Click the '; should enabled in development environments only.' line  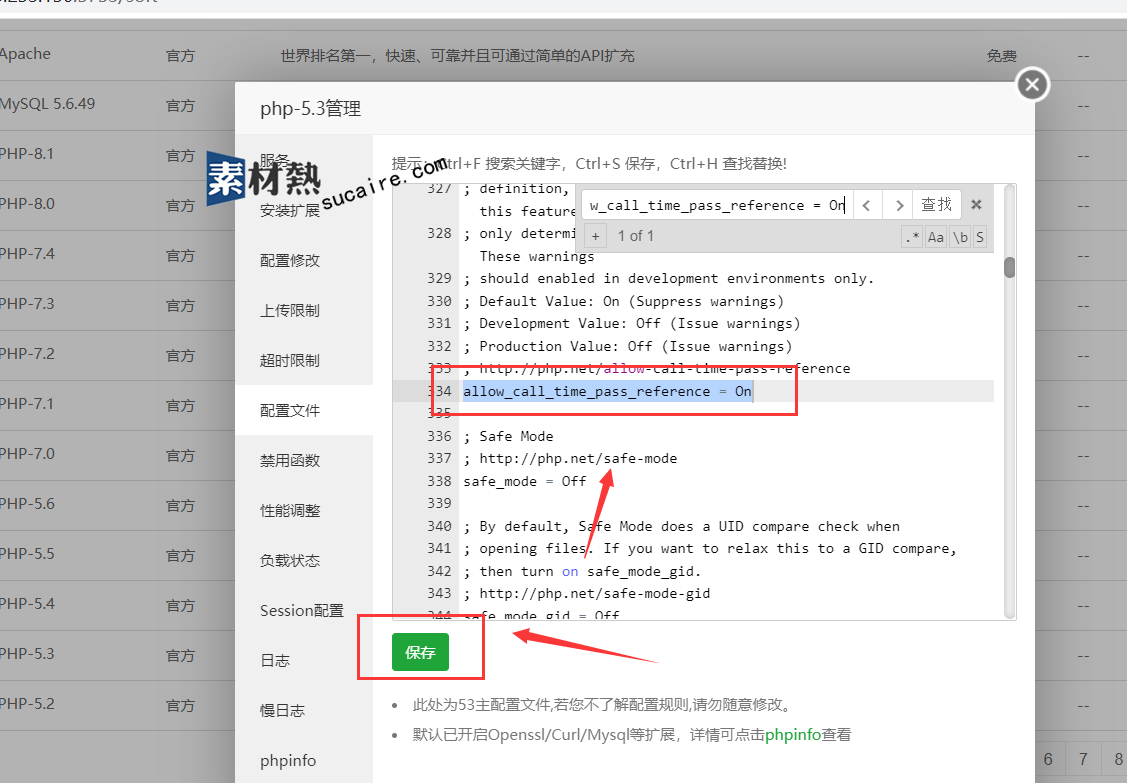pos(668,278)
